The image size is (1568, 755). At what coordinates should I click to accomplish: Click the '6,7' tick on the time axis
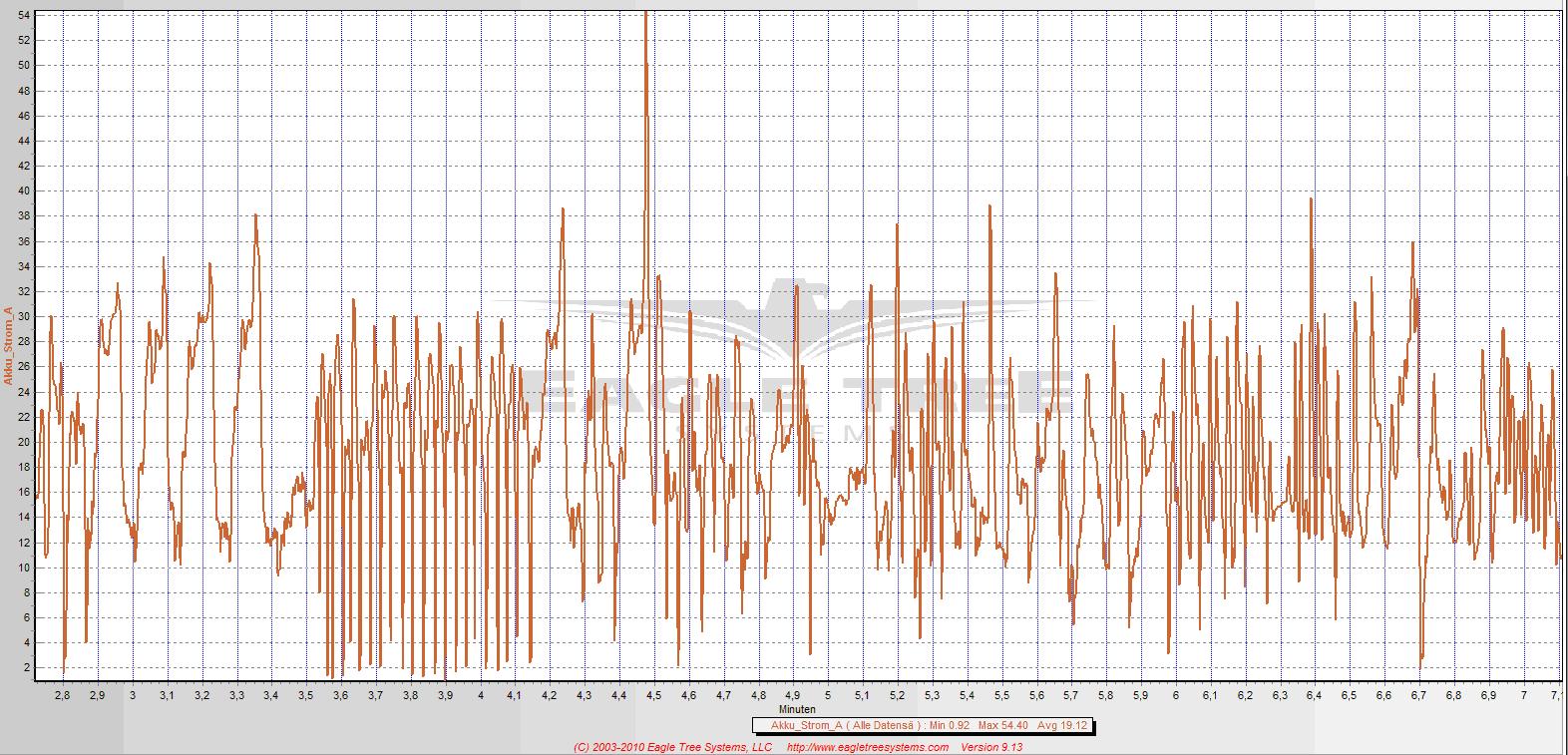pos(1418,694)
